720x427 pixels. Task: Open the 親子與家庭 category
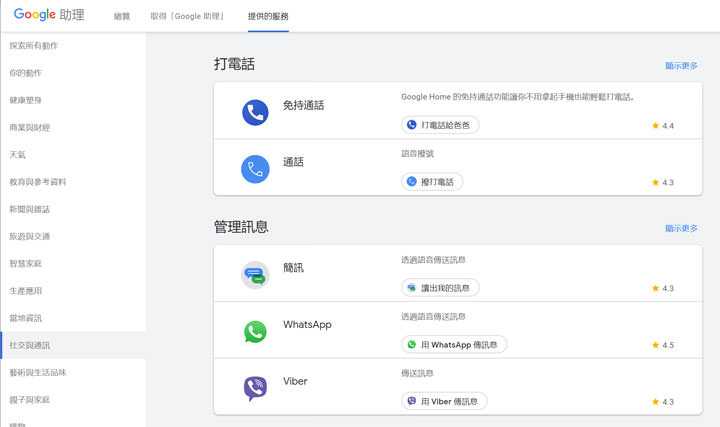point(29,399)
